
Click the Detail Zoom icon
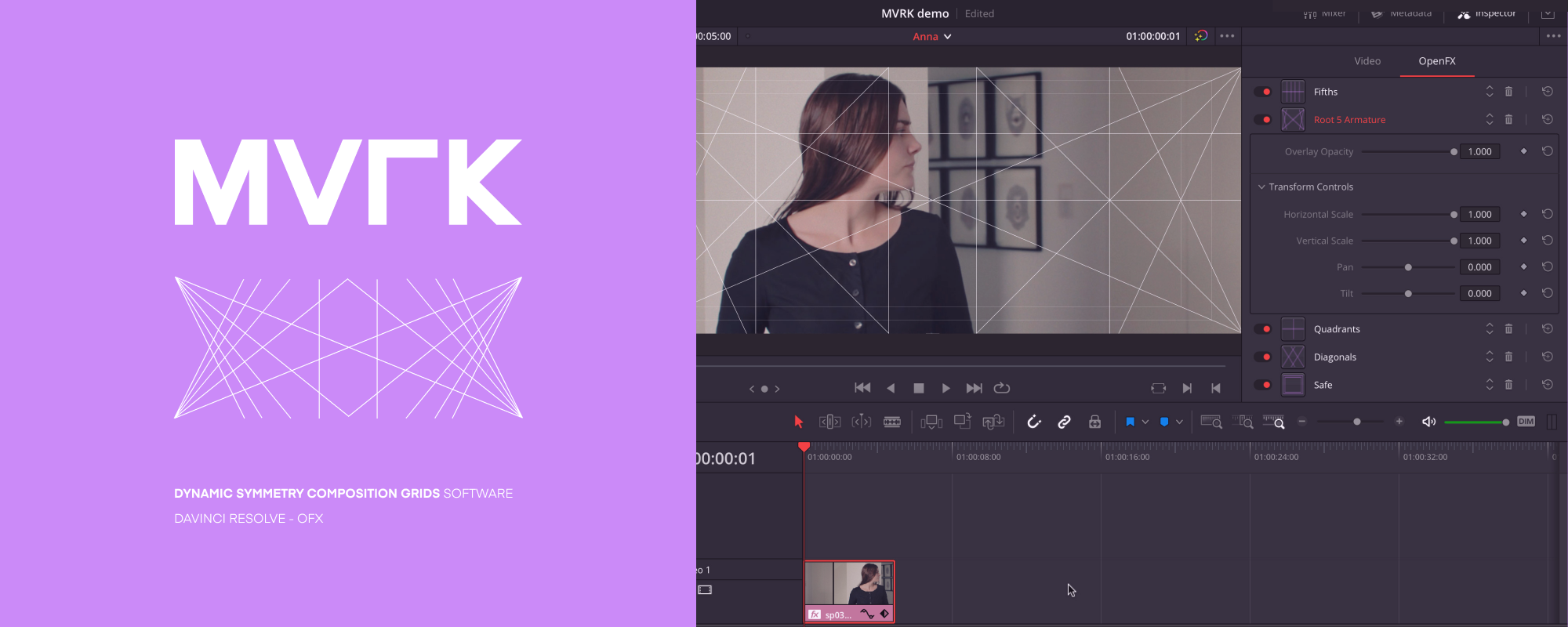[x=1243, y=422]
